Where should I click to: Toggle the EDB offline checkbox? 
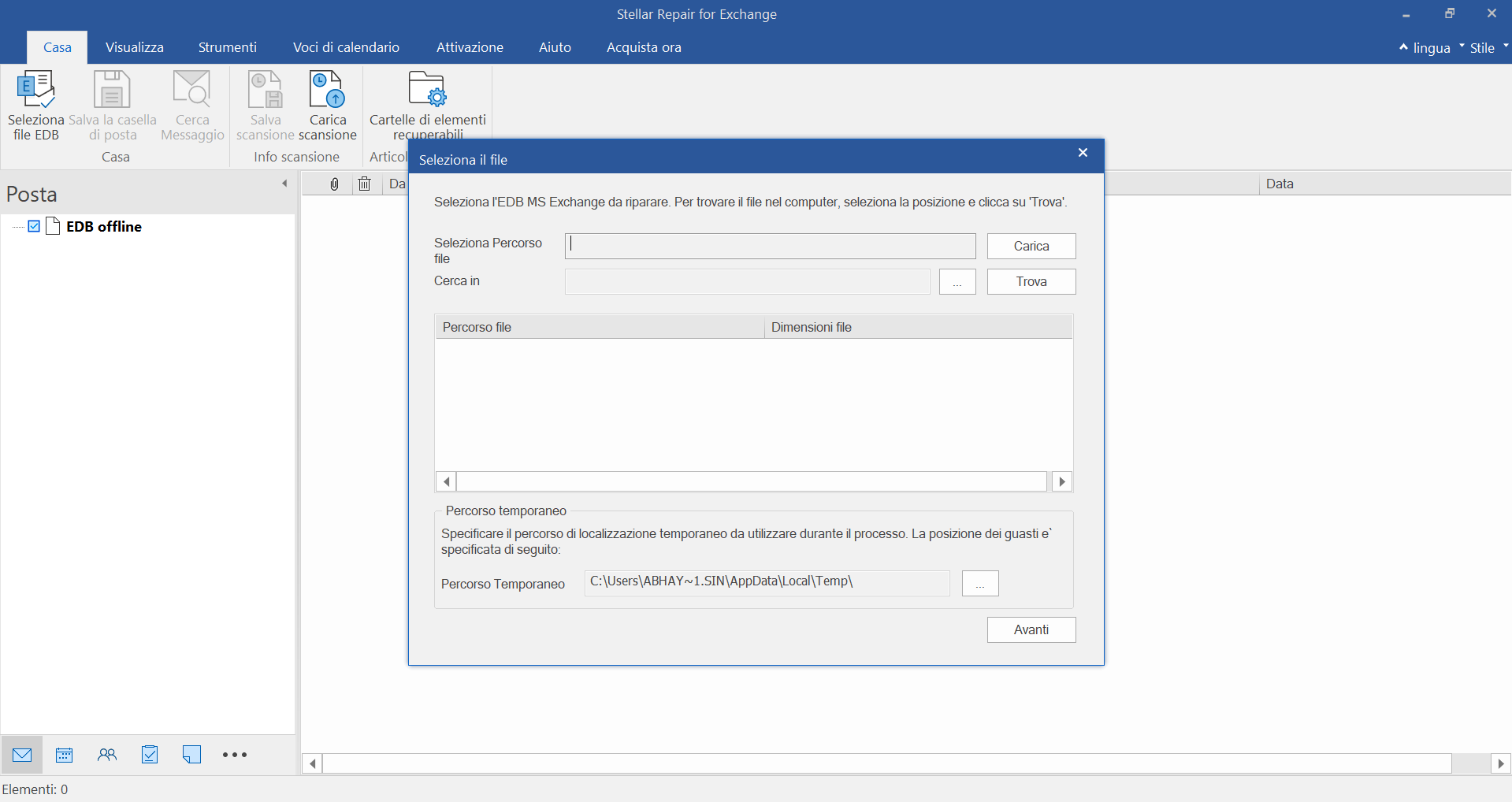click(34, 226)
